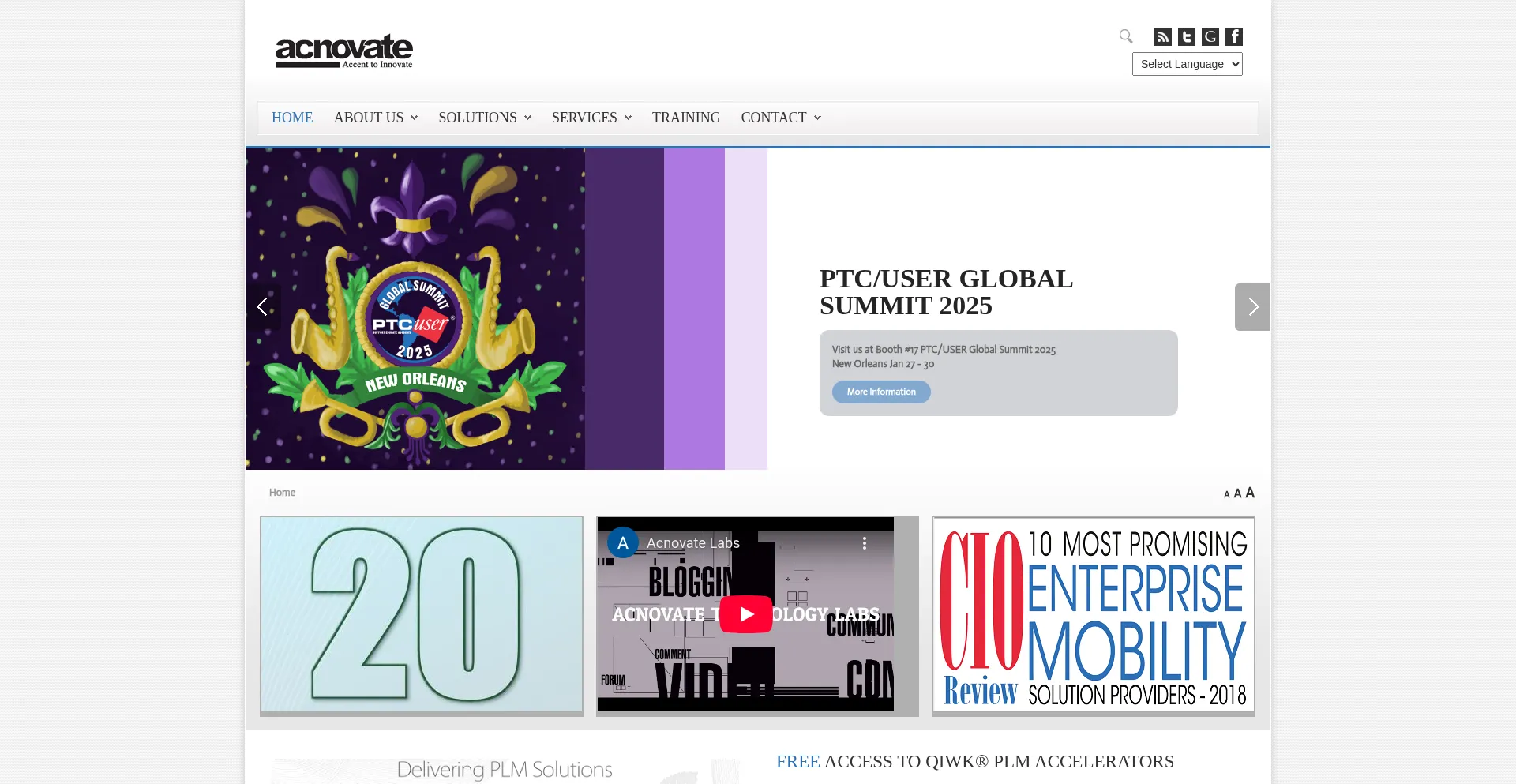Open the CIO Review Enterprise Mobility banner
Image resolution: width=1516 pixels, height=784 pixels.
pos(1094,615)
